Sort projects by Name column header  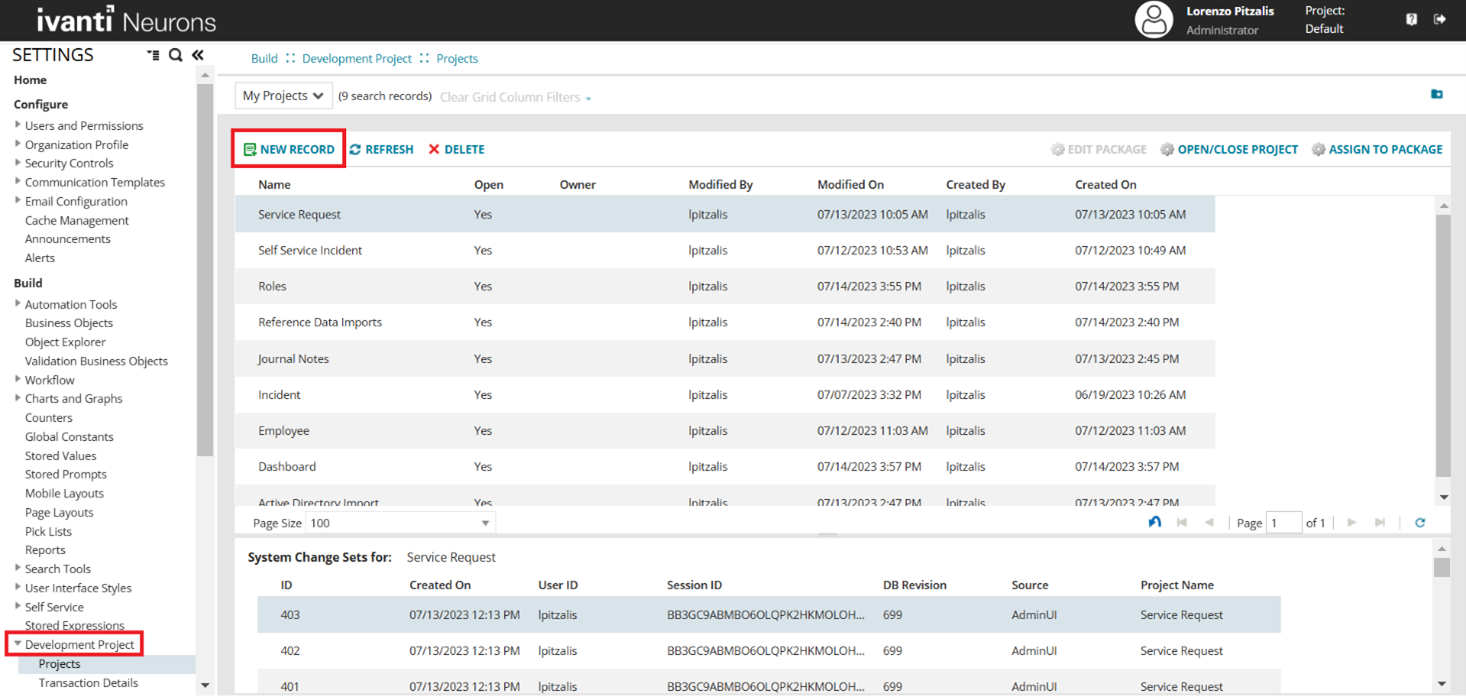pyautogui.click(x=274, y=185)
